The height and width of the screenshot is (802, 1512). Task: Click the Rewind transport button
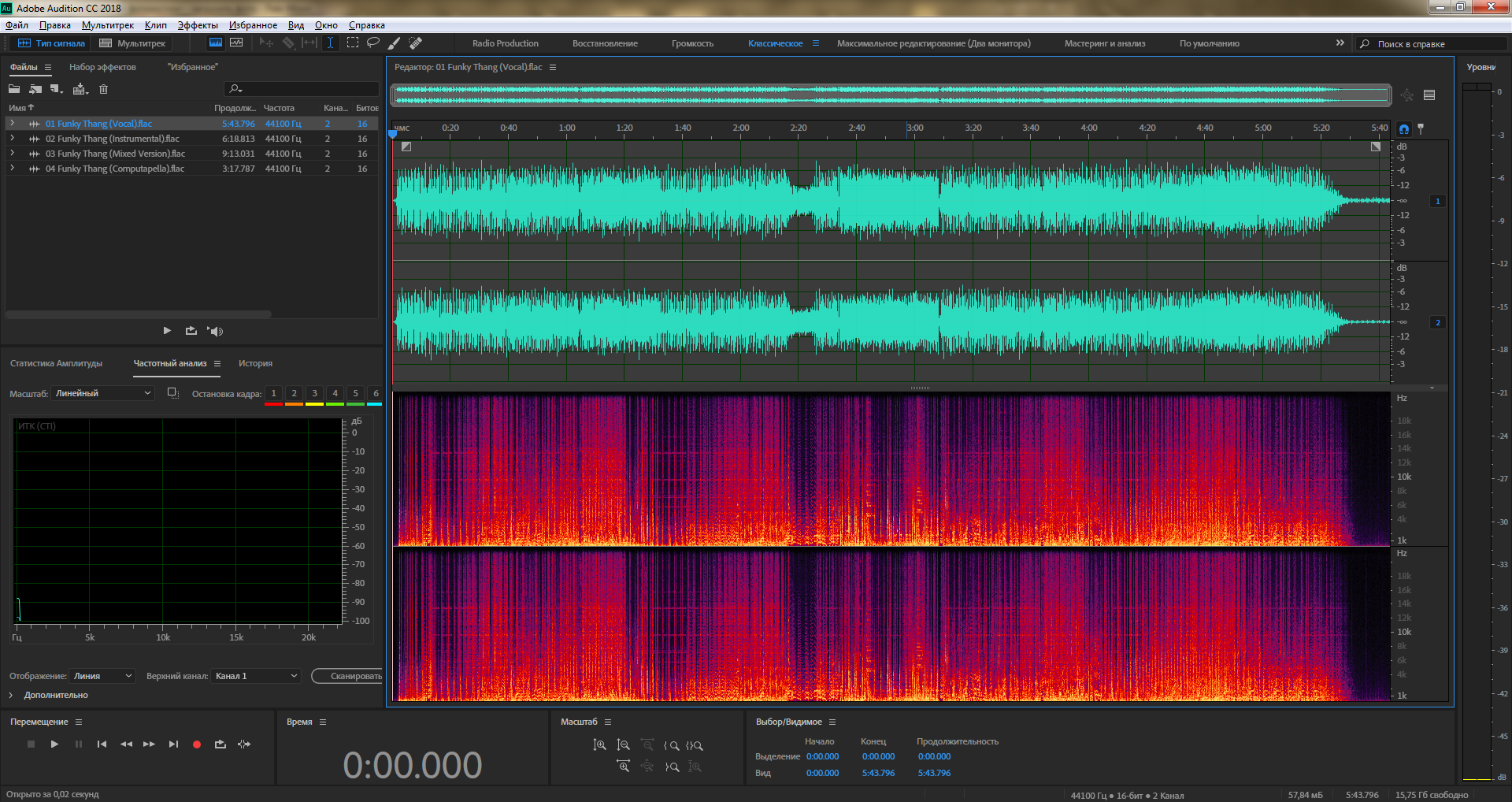coord(126,744)
